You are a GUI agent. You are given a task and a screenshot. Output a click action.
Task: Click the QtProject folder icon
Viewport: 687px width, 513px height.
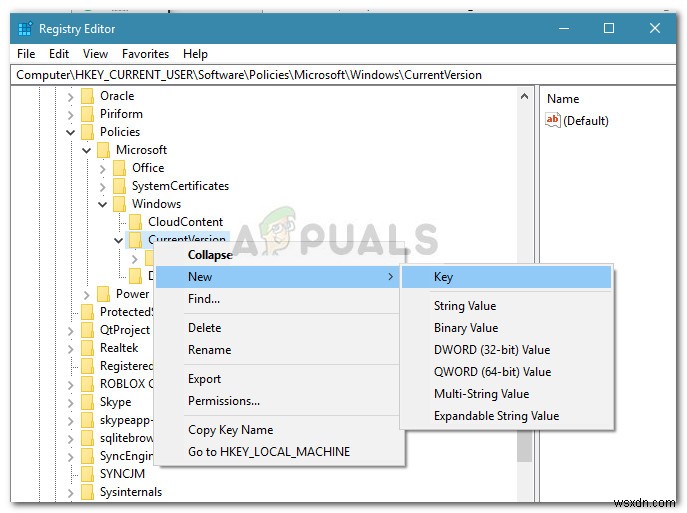[88, 330]
